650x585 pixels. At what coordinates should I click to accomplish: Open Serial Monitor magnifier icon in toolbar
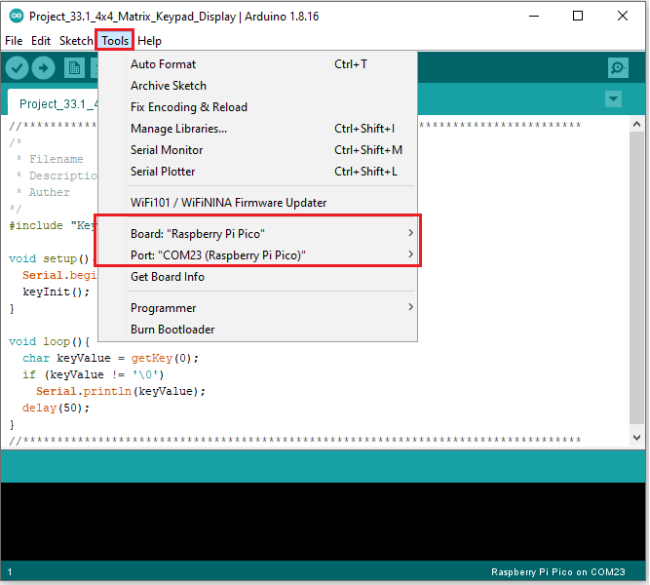click(618, 68)
